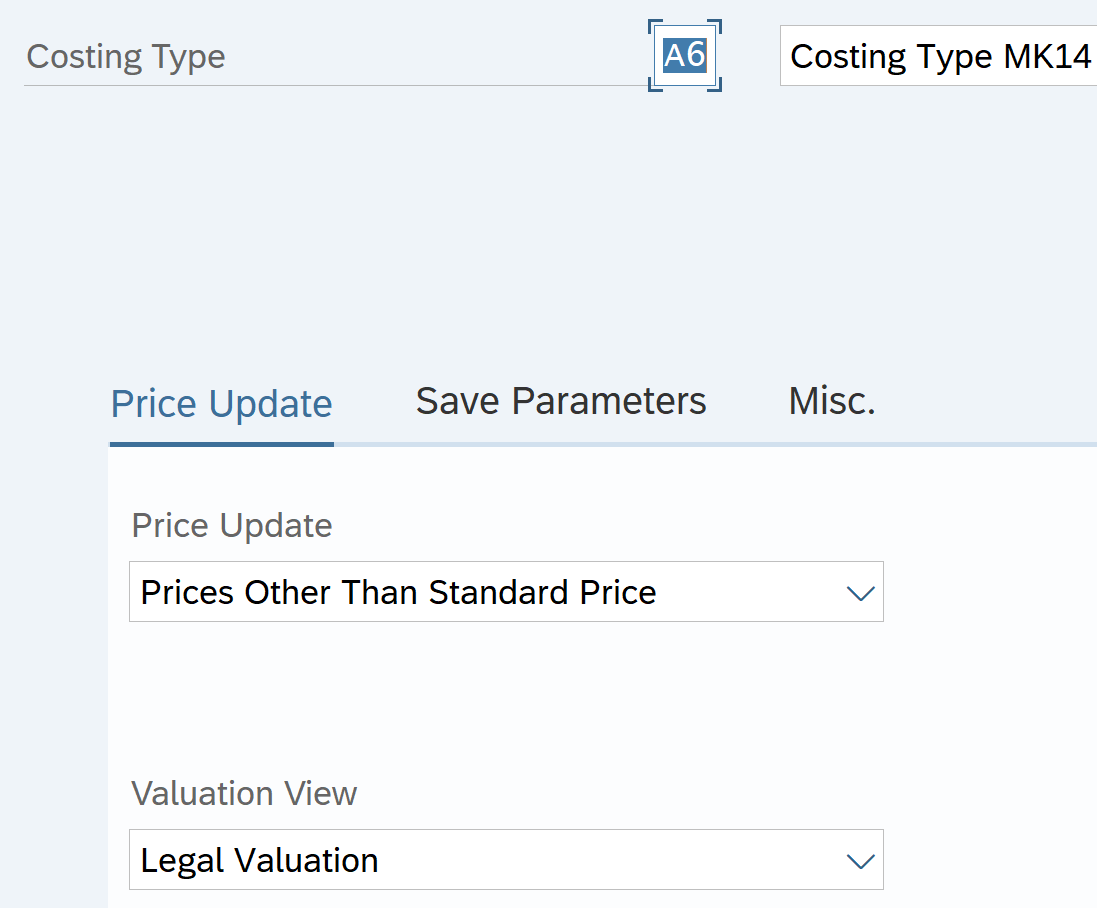Click the highlighted A6 text selection
This screenshot has width=1097, height=908.
tap(685, 56)
